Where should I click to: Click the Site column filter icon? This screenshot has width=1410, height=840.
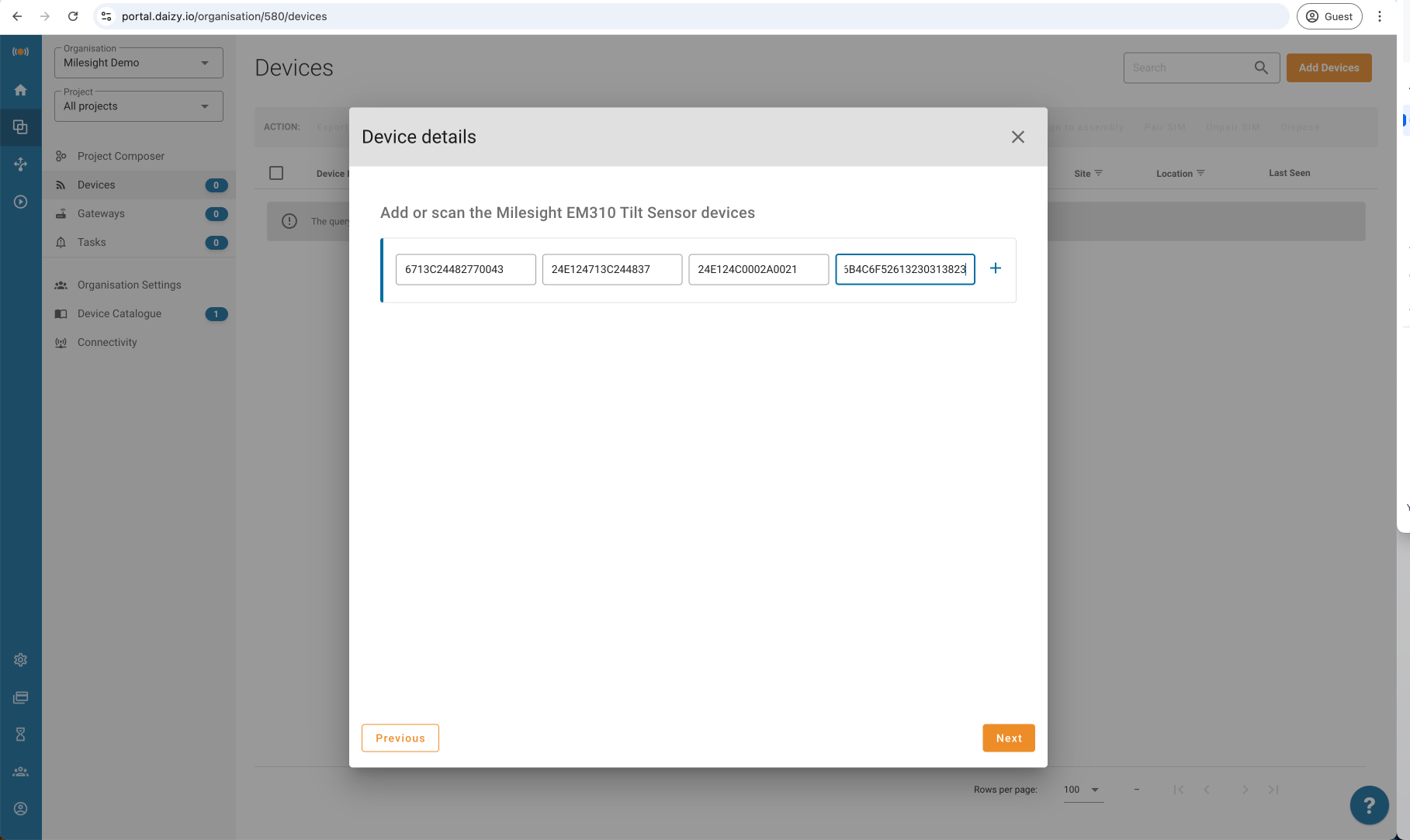click(1098, 173)
